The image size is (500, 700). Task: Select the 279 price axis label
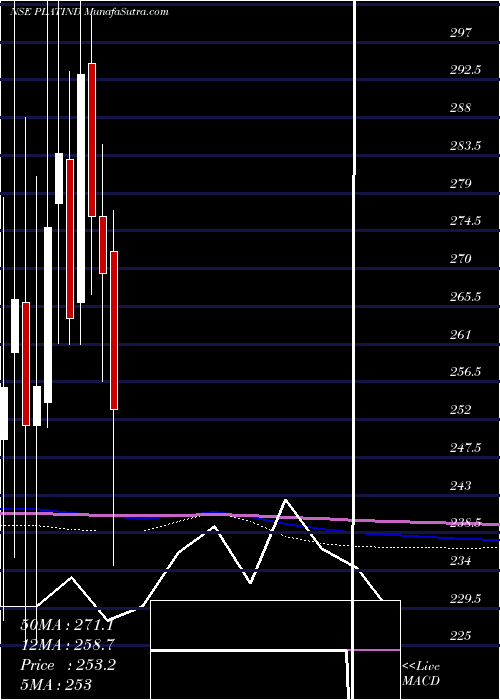(460, 183)
